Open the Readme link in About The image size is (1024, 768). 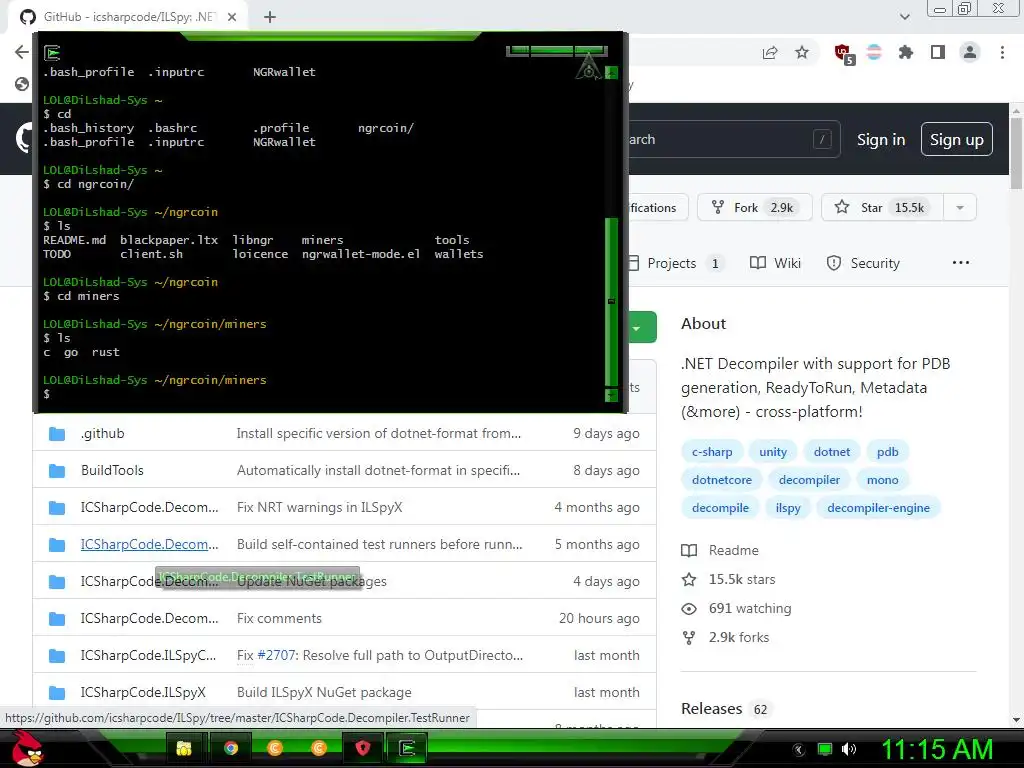point(720,551)
